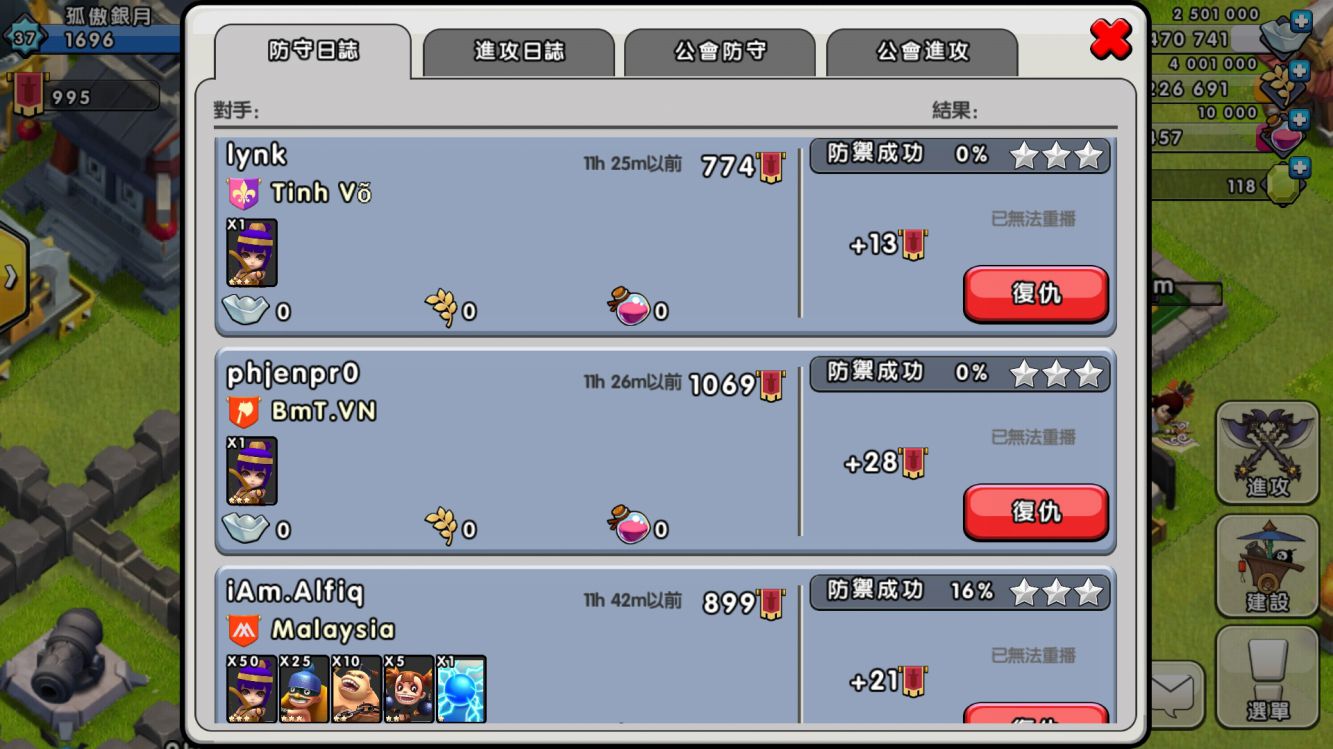The width and height of the screenshot is (1333, 749).
Task: Open the 建設 build shop icon
Action: click(1267, 566)
